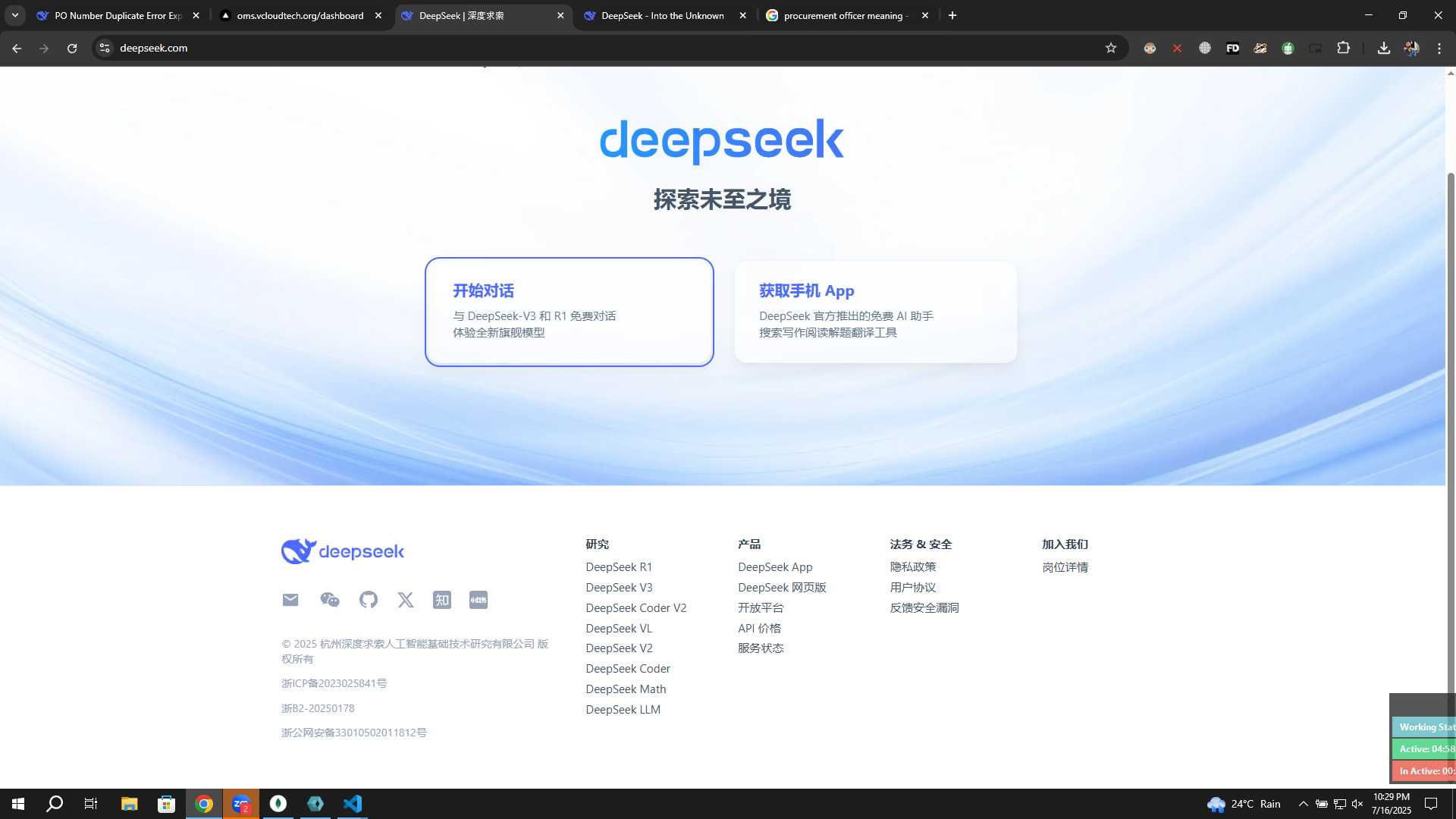Viewport: 1456px width, 819px height.
Task: Open the 隐私政策 privacy policy link
Action: click(913, 567)
